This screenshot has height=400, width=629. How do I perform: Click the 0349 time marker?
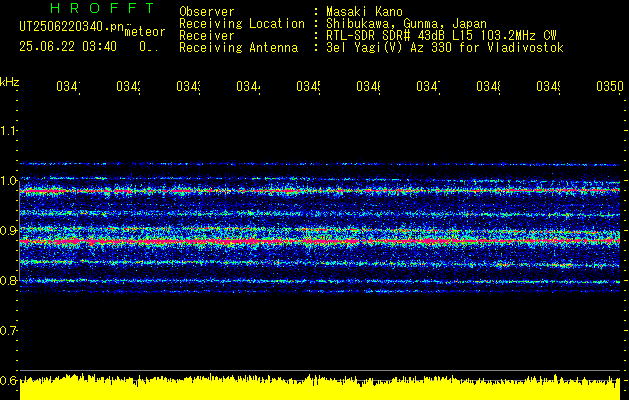click(548, 86)
